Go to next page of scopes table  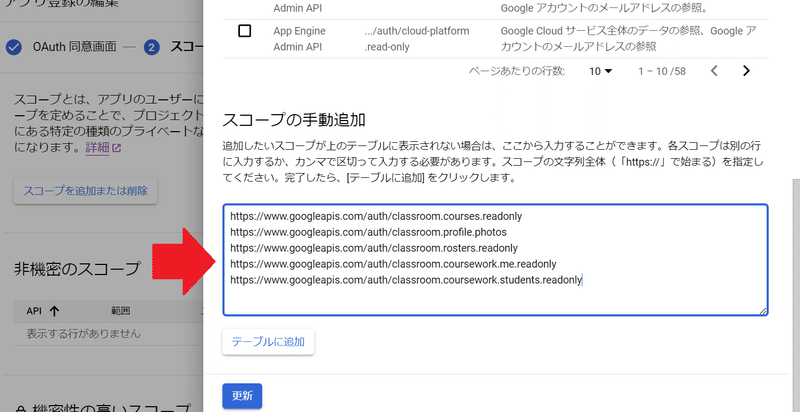point(746,71)
